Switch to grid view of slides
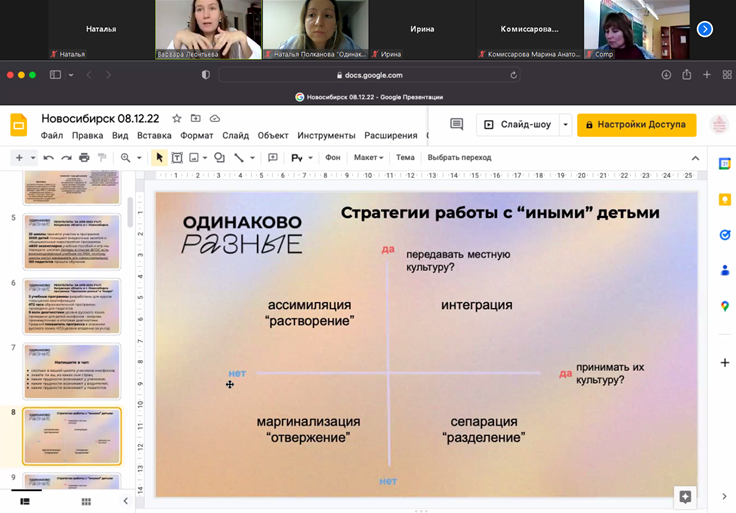736x513 pixels. tap(86, 501)
